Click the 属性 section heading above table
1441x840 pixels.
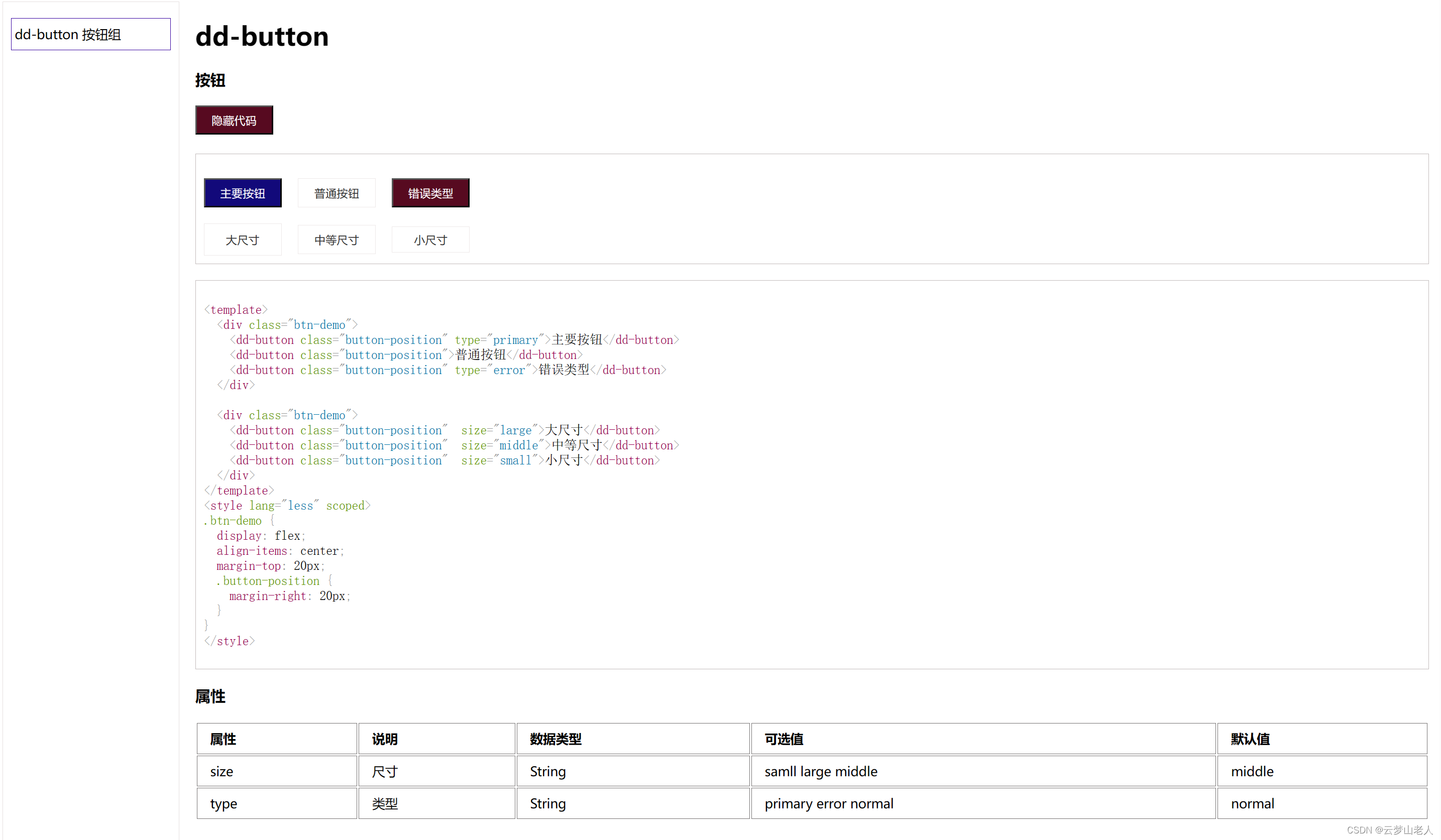pos(210,696)
